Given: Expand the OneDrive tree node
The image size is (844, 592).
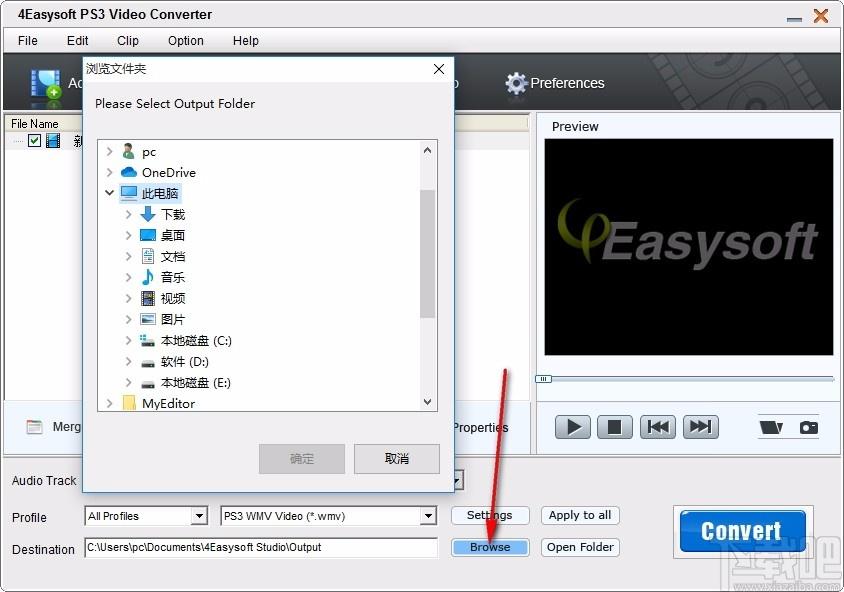Looking at the screenshot, I should point(109,172).
